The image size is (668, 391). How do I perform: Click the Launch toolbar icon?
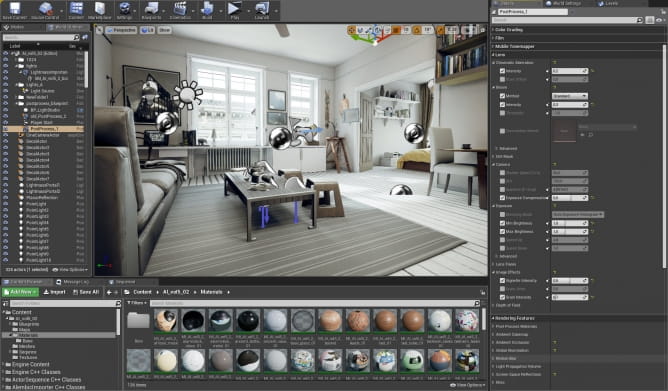[262, 8]
